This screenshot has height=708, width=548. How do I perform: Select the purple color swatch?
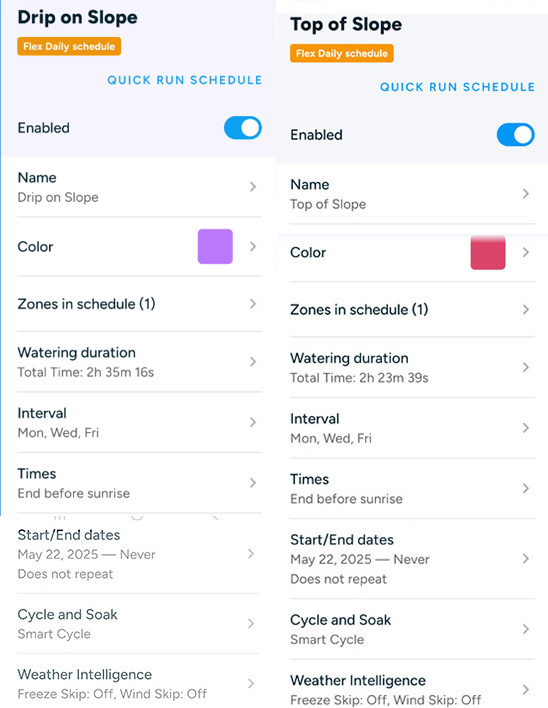click(x=215, y=247)
